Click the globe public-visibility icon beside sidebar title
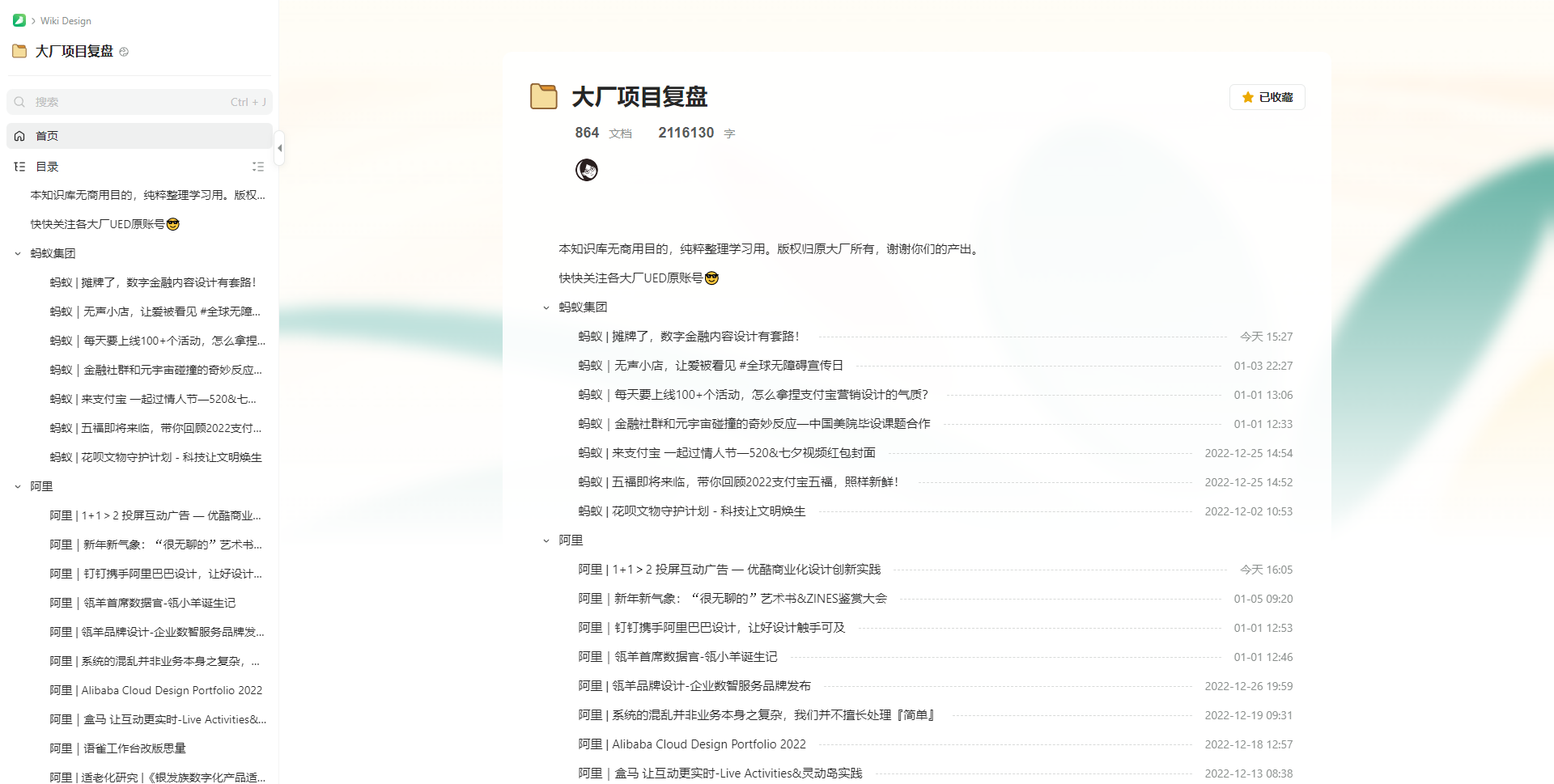The width and height of the screenshot is (1554, 784). click(124, 52)
